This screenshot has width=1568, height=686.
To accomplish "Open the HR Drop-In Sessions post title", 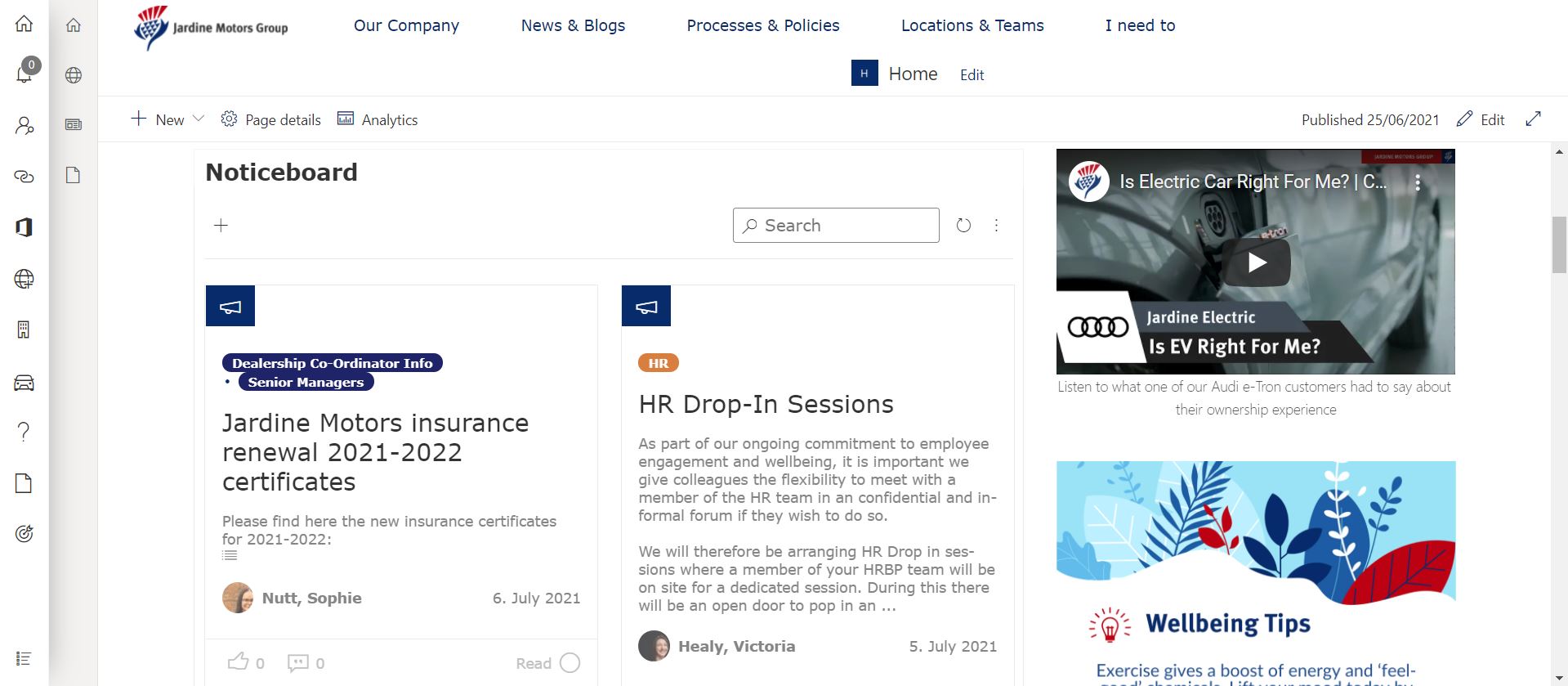I will tap(766, 404).
